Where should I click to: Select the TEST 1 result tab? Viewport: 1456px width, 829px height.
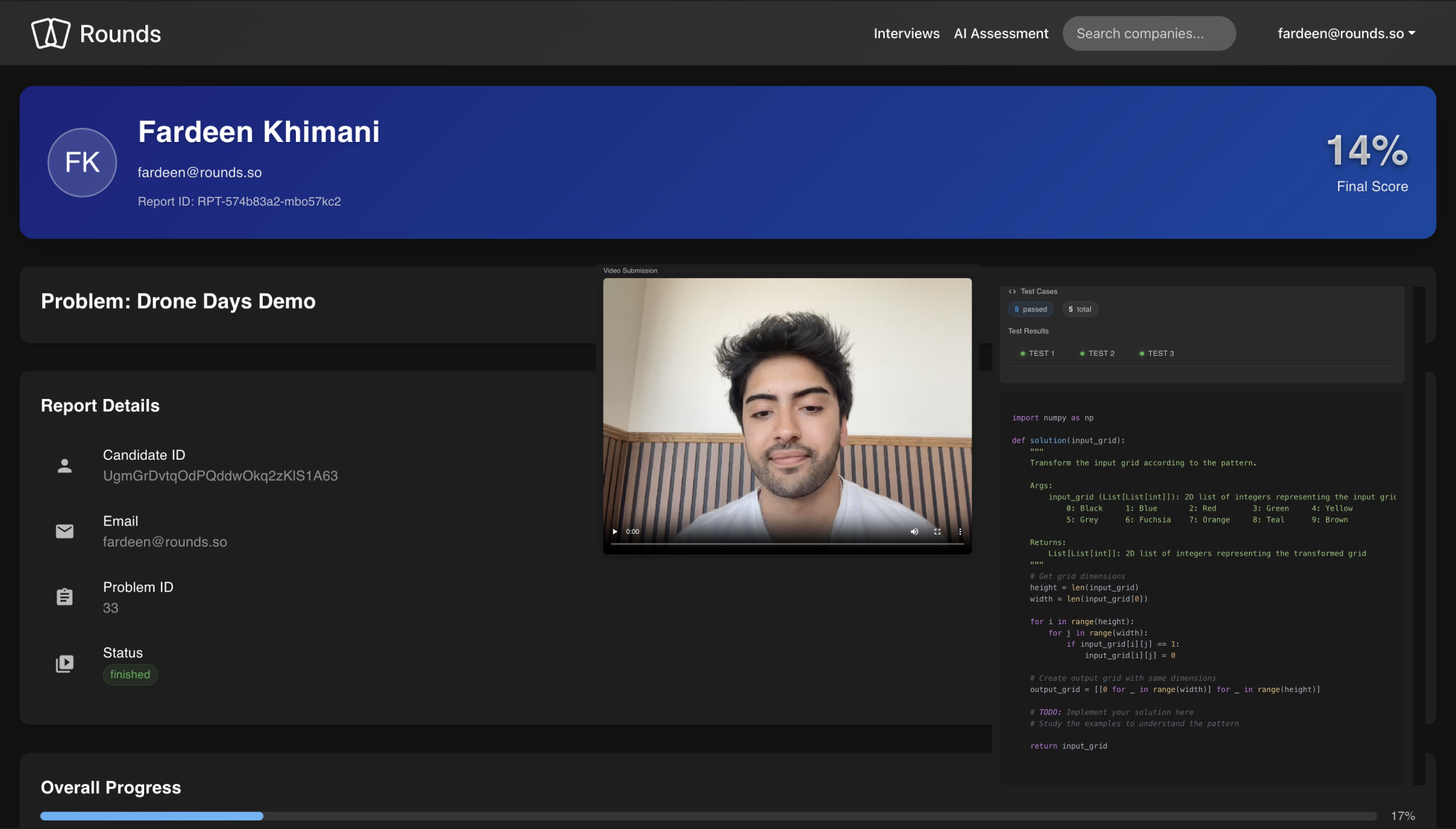point(1037,353)
